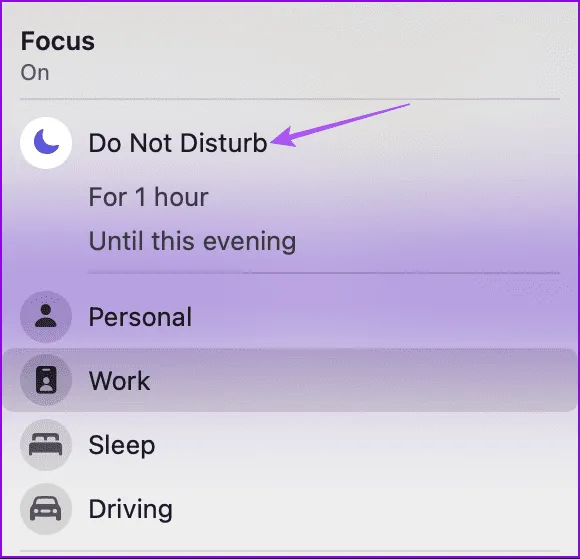The height and width of the screenshot is (559, 580).
Task: Click the Focus heading at the top
Action: click(x=58, y=41)
